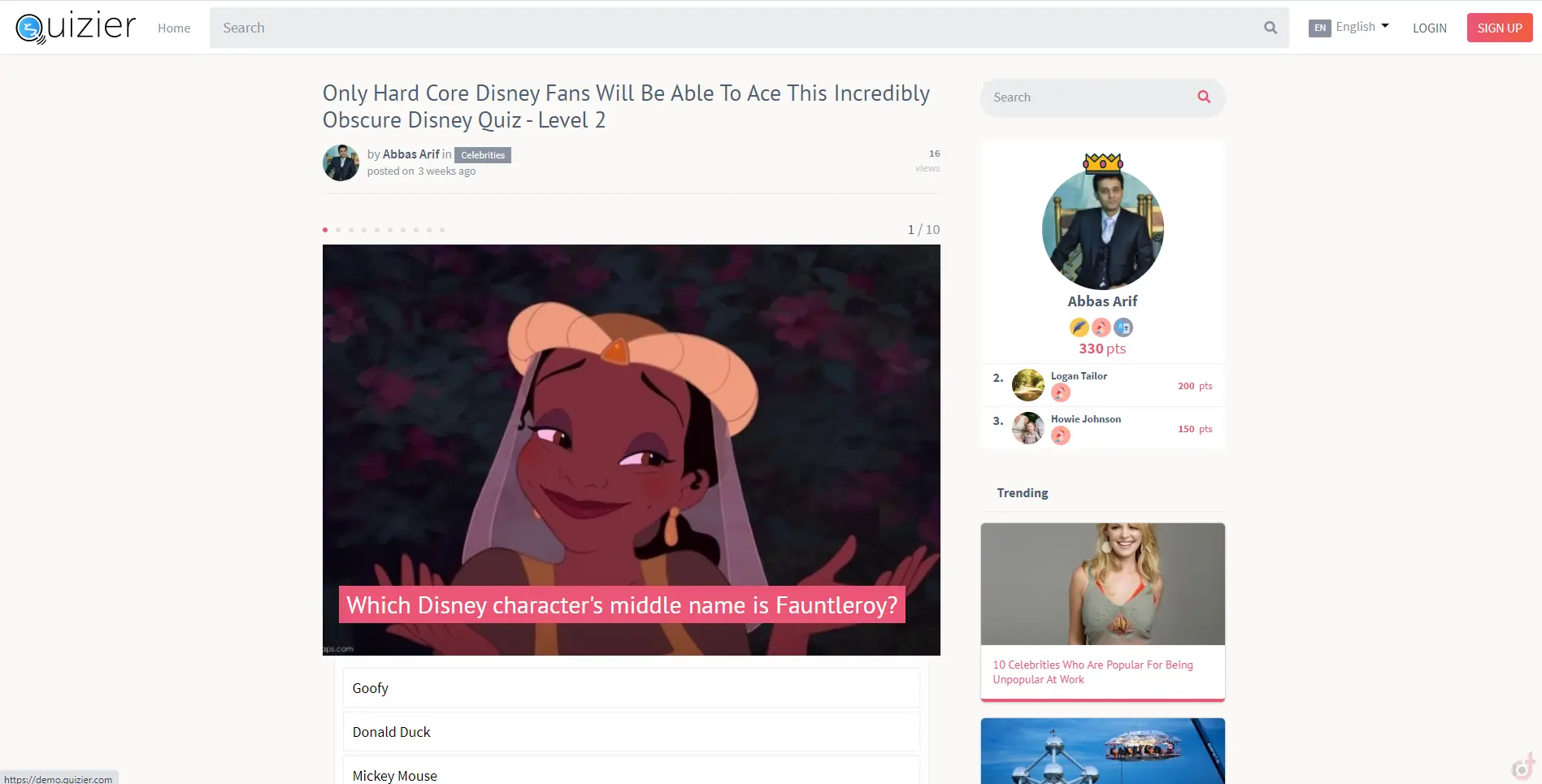Screen dimensions: 1542x784
Task: Click the top search bar magnifier icon
Action: [1270, 28]
